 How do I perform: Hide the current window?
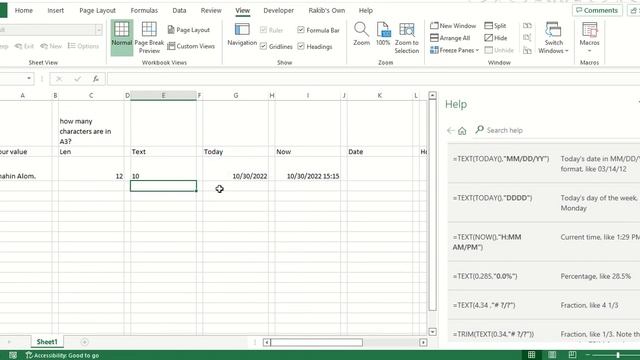click(x=496, y=38)
